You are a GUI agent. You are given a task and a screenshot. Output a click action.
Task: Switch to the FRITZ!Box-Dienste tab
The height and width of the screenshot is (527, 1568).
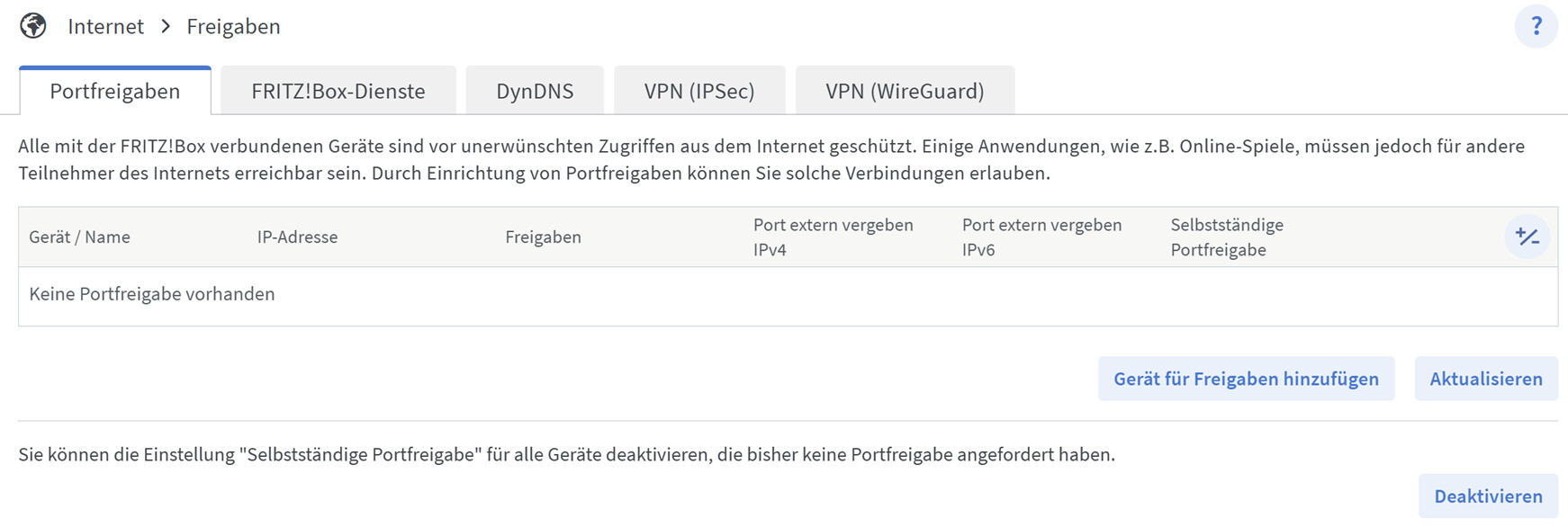338,91
